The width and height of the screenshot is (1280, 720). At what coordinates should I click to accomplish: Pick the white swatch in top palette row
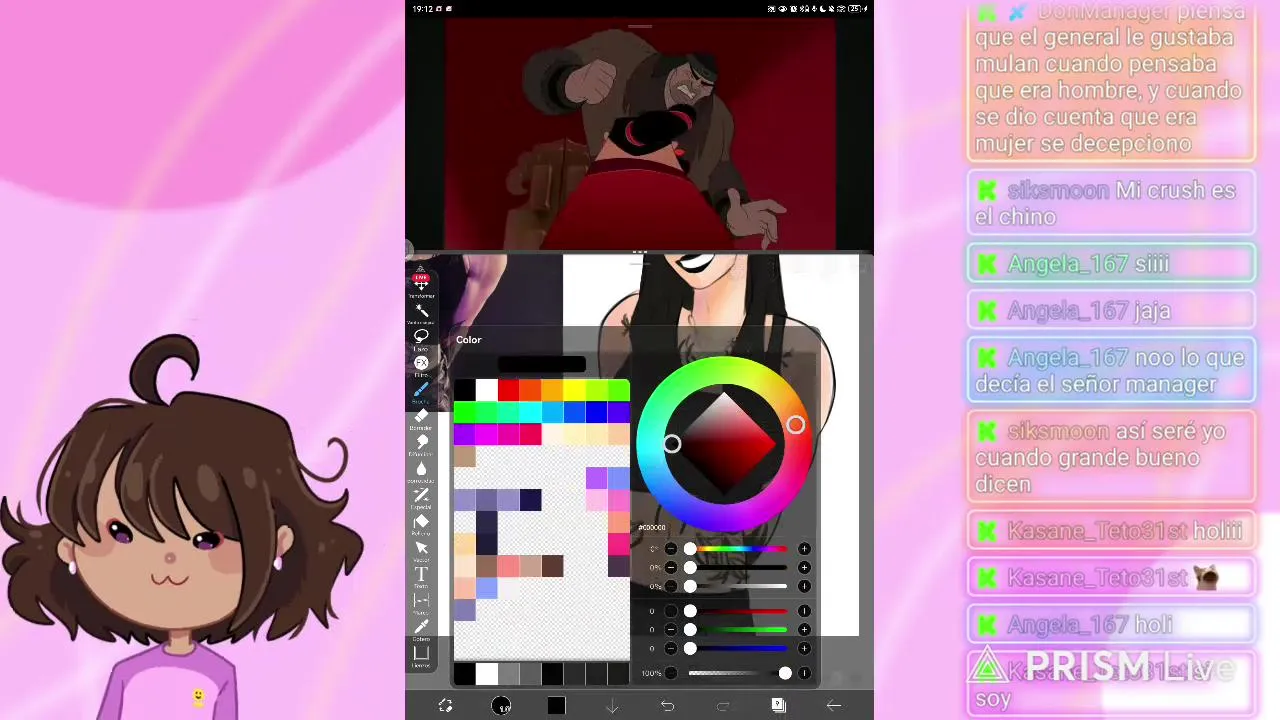point(486,390)
